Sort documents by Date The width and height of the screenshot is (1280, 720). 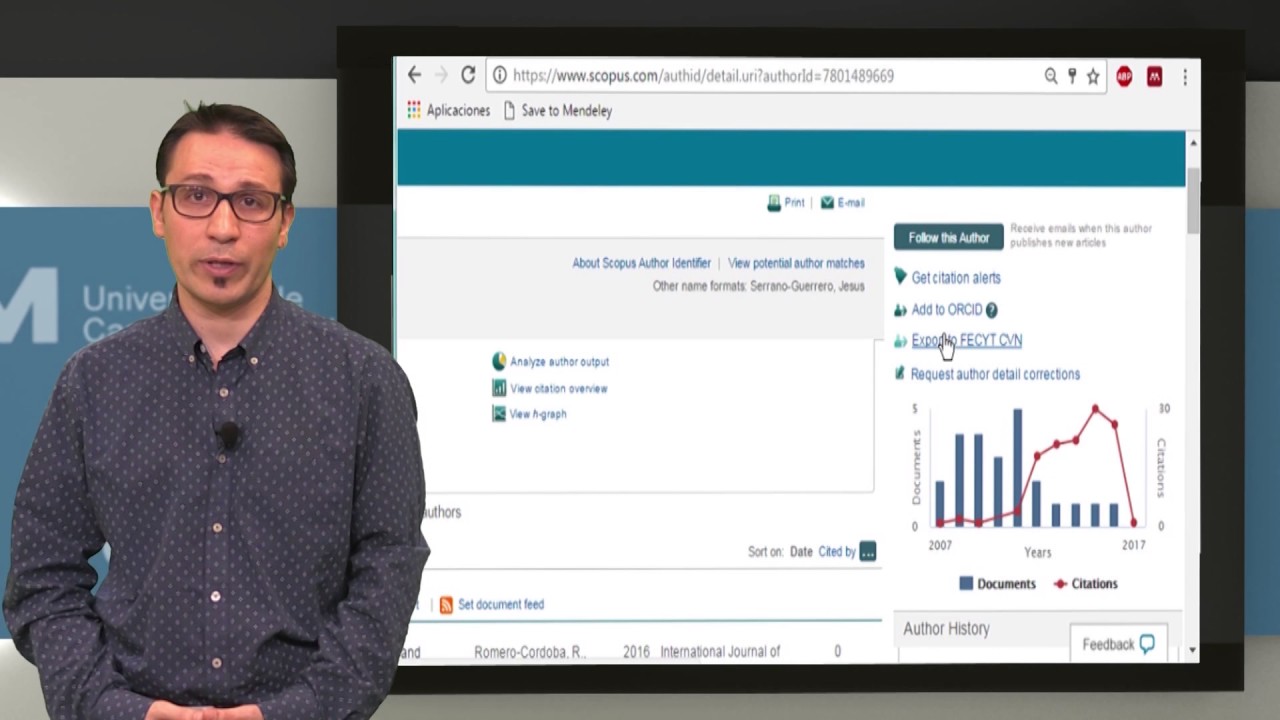pyautogui.click(x=801, y=551)
